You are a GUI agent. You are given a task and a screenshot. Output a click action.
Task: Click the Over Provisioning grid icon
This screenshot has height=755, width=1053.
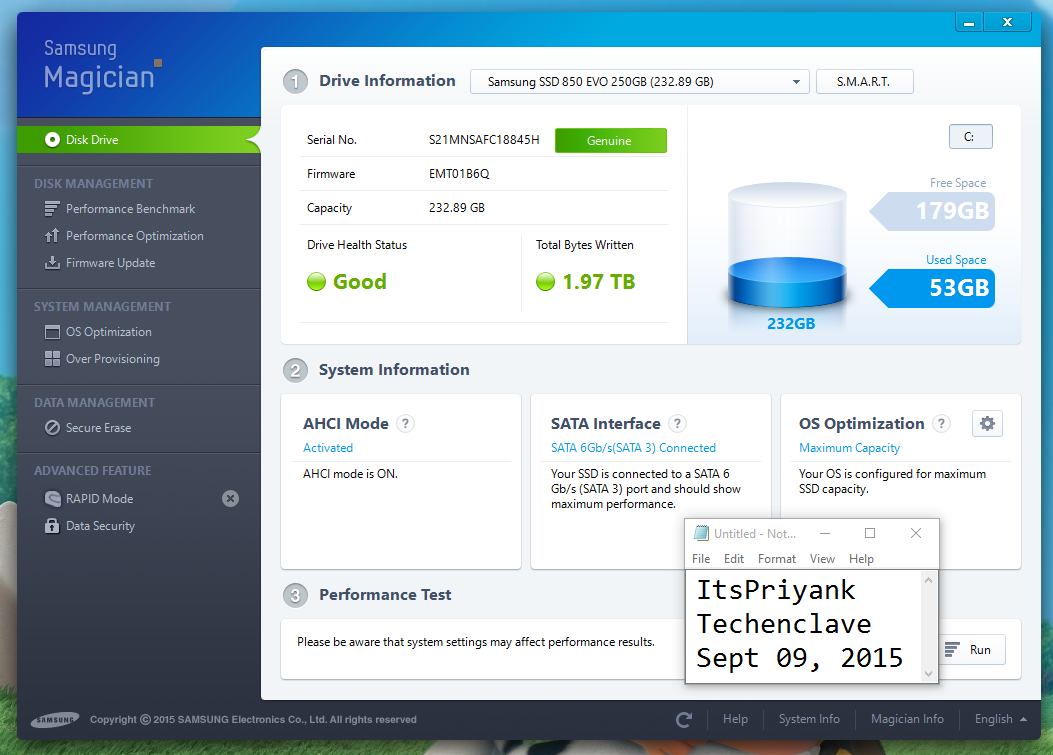(52, 359)
